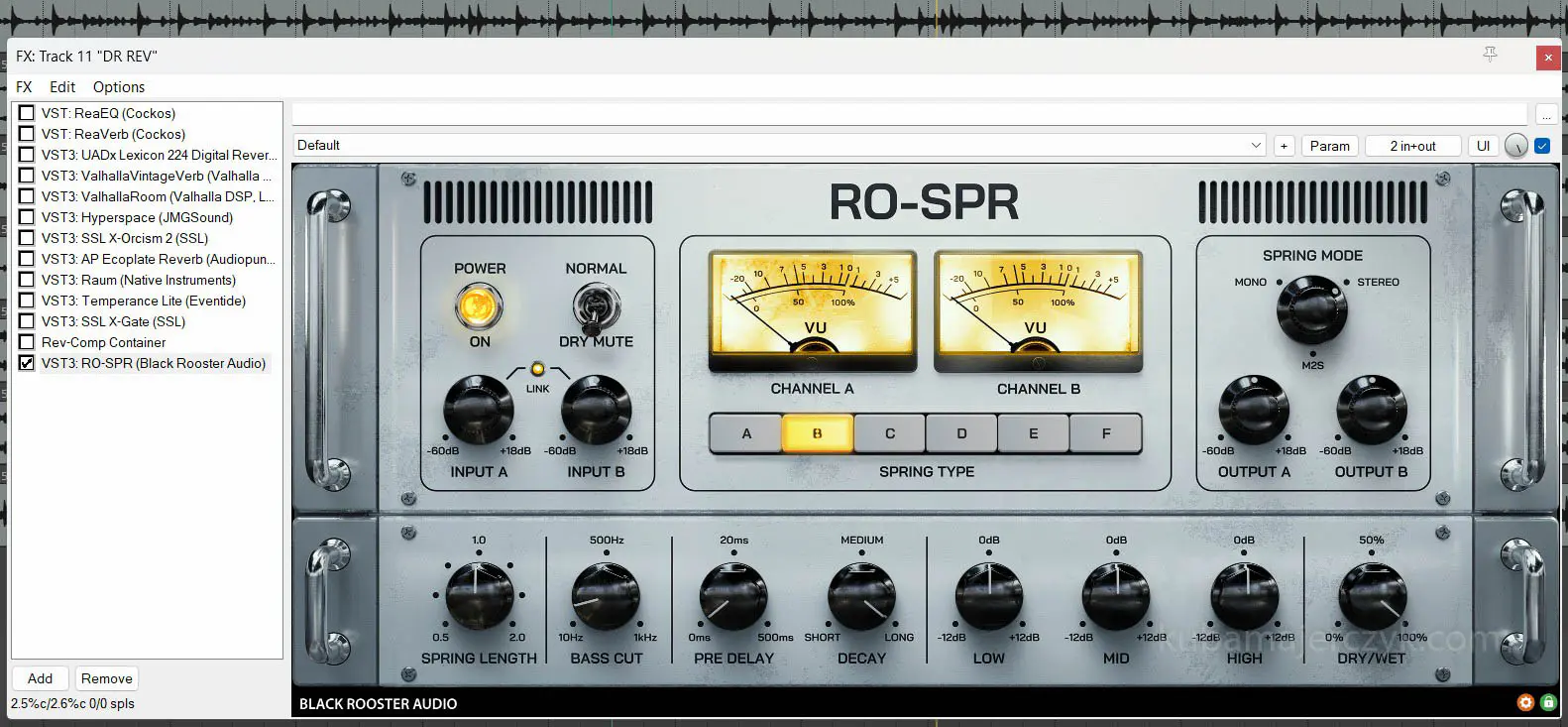Image resolution: width=1568 pixels, height=727 pixels.
Task: Open the Default preset dropdown
Action: pos(779,146)
